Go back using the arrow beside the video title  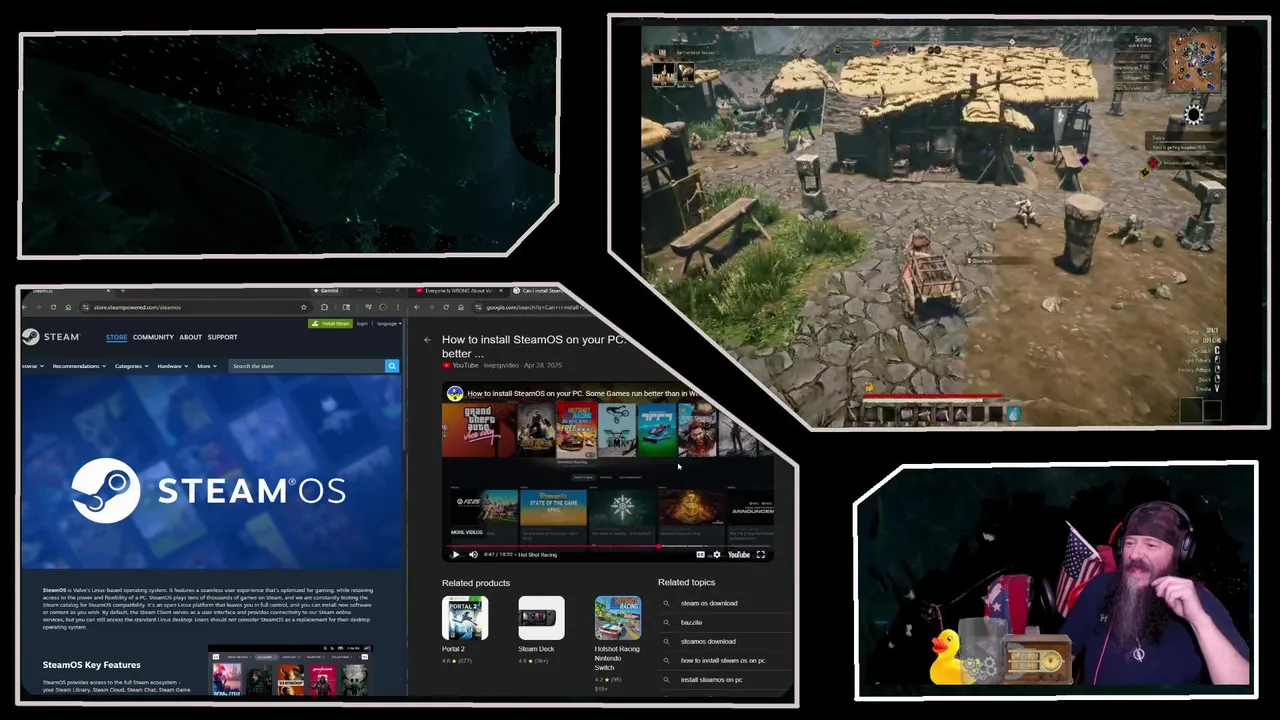(x=427, y=340)
